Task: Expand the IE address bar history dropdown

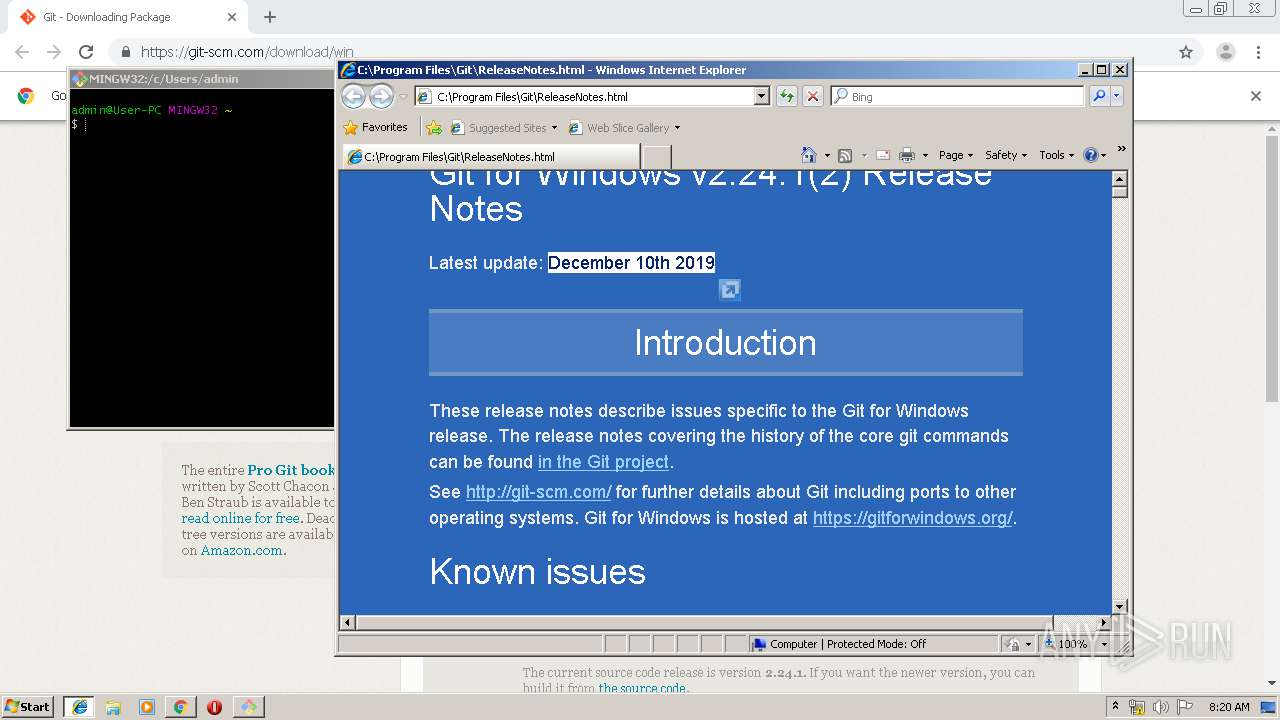Action: tap(762, 97)
